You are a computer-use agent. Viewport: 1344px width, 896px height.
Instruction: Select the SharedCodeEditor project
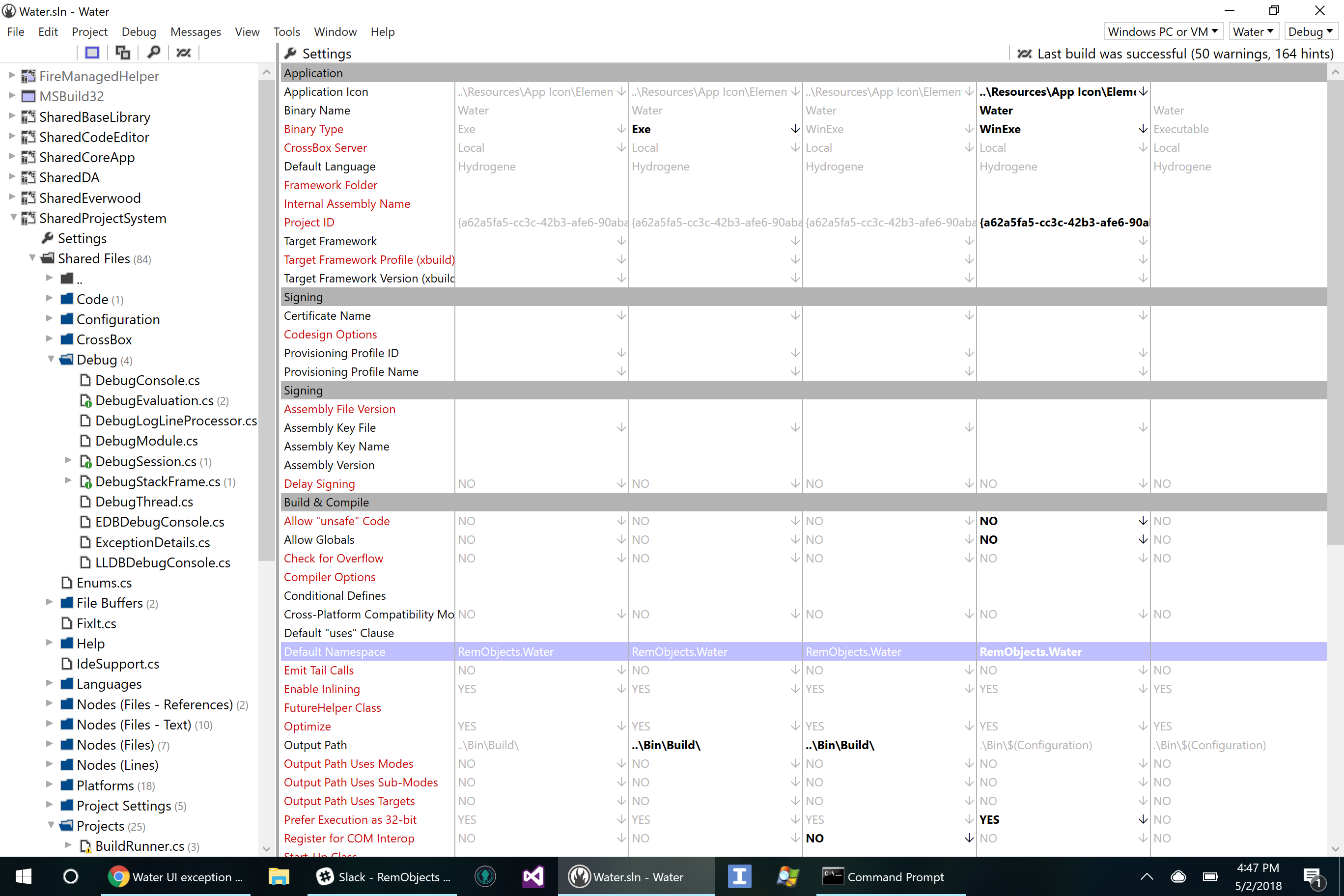(94, 137)
